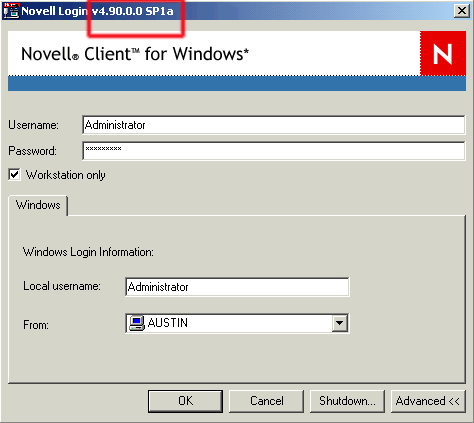This screenshot has height=423, width=474.
Task: Open the From dropdown arrow
Action: coord(339,323)
